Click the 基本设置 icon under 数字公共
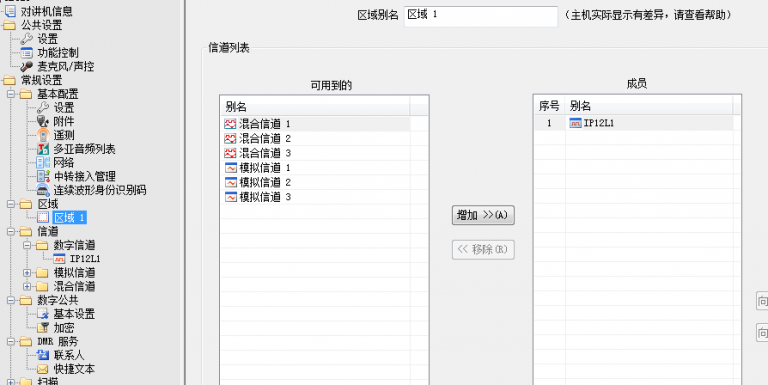Viewport: 768px width, 385px height. 43,314
